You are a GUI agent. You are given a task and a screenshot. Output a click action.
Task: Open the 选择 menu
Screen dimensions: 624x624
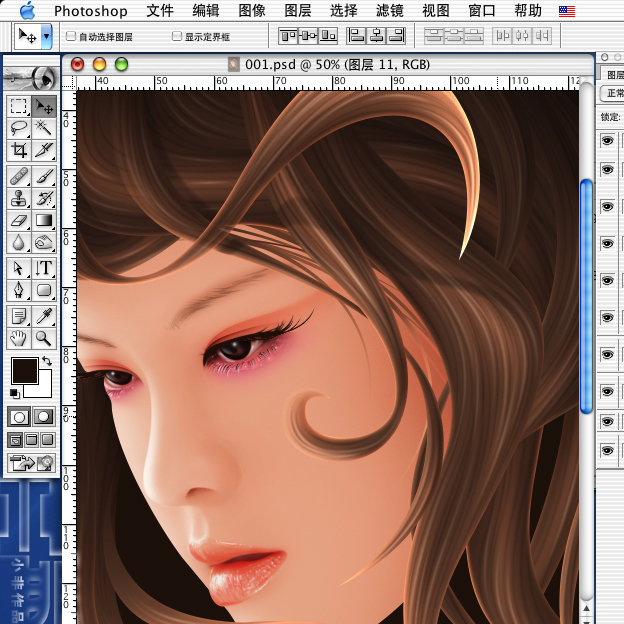344,11
